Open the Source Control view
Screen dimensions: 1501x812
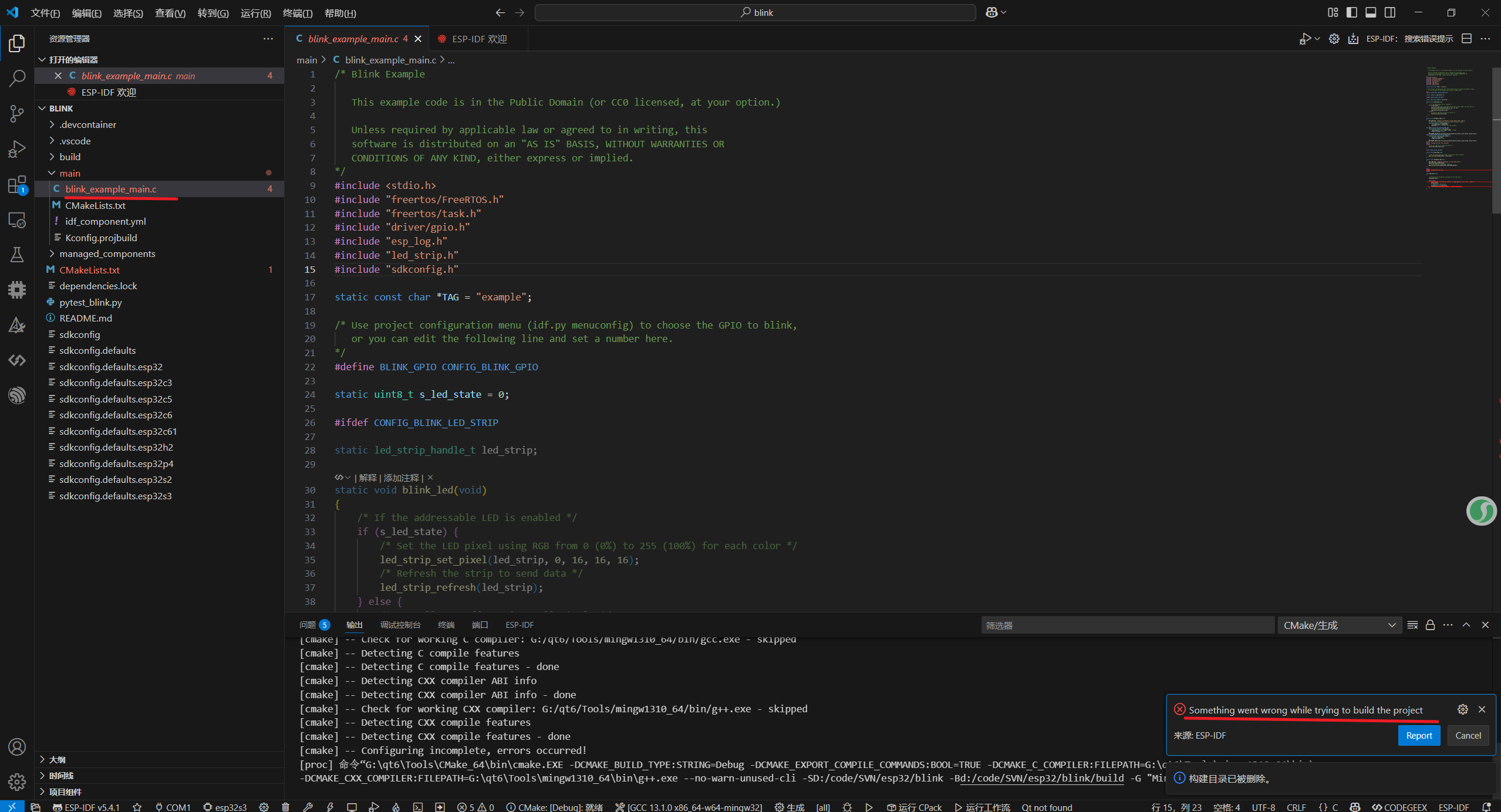[x=17, y=113]
